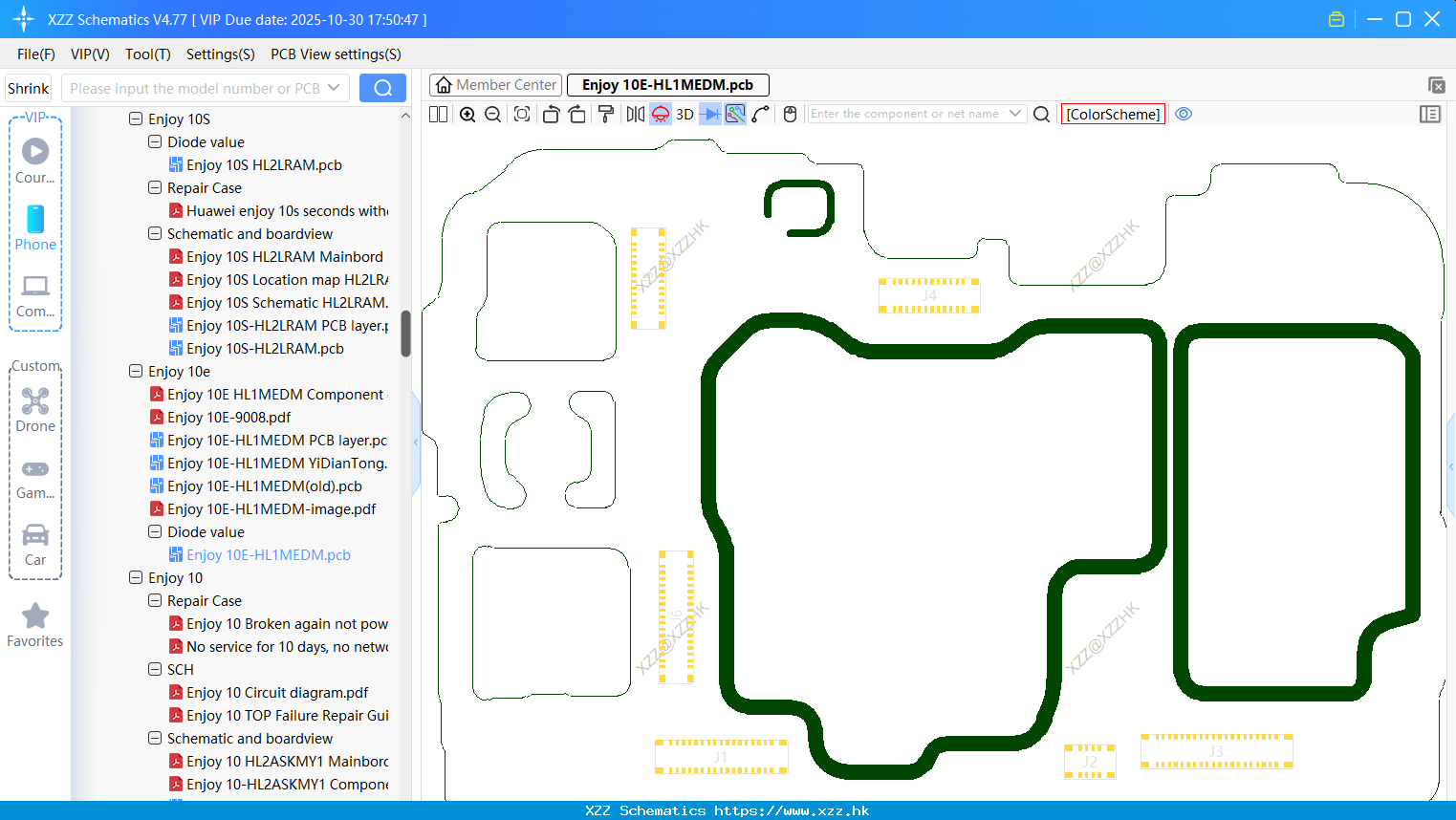Collapse the Enjoy 10S tree node
This screenshot has height=820, width=1456.
coord(136,119)
